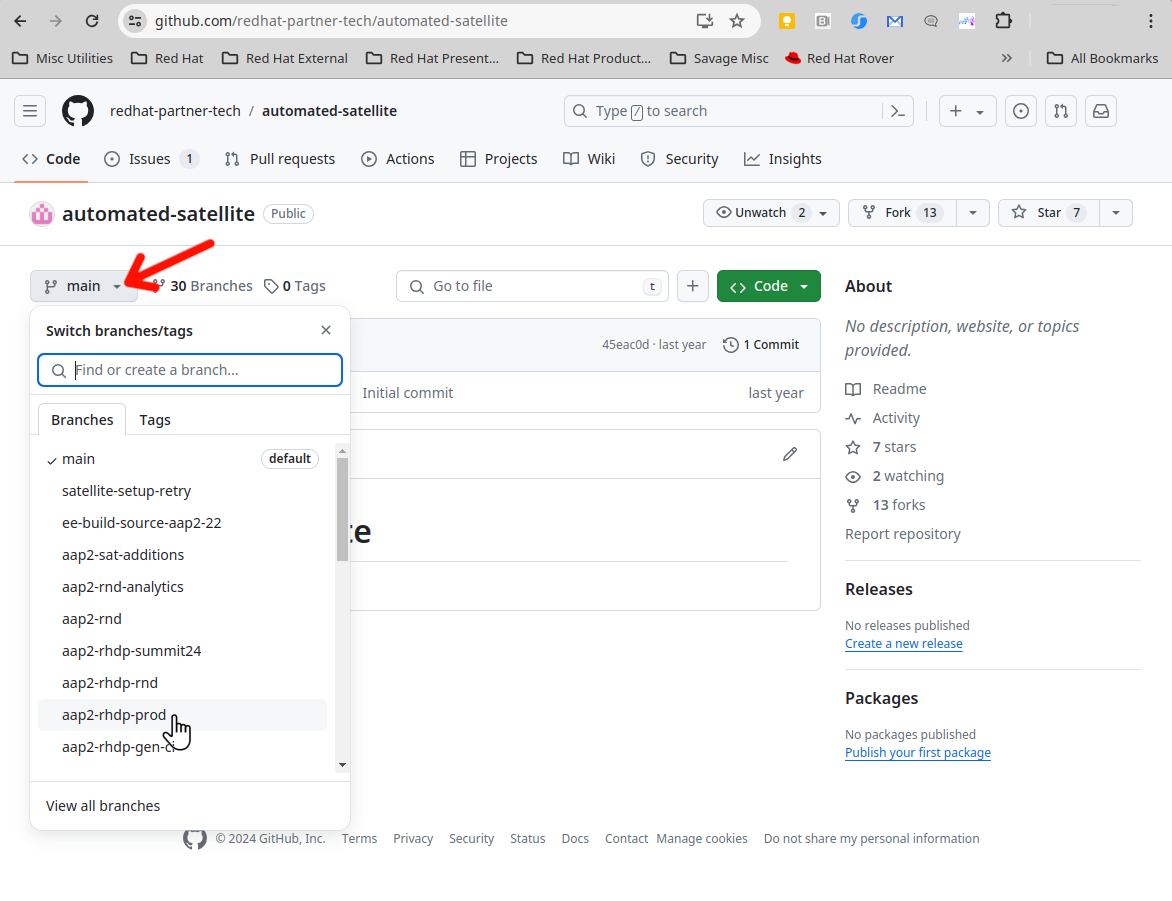Click View all branches

(x=103, y=806)
